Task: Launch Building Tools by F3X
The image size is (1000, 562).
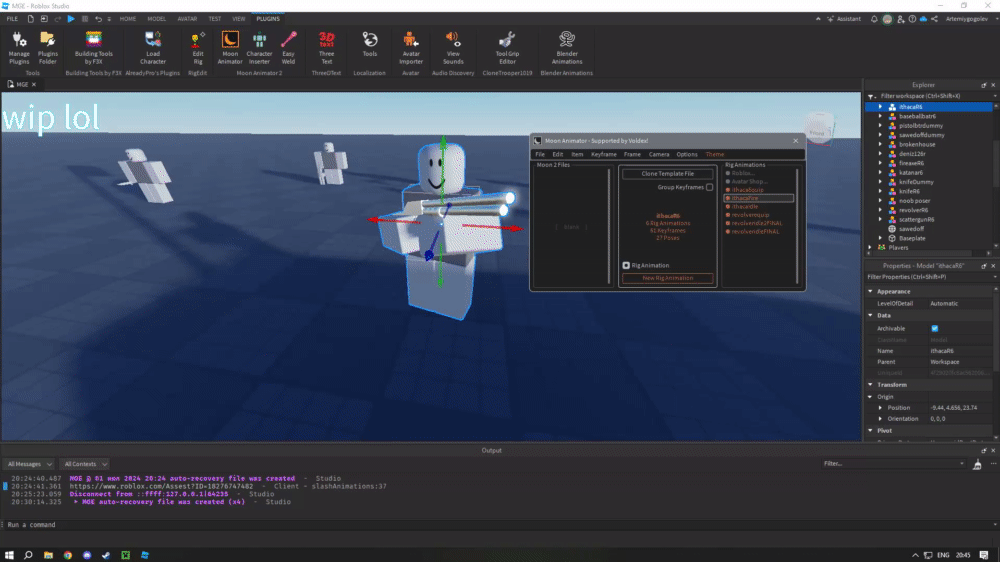Action: [93, 48]
